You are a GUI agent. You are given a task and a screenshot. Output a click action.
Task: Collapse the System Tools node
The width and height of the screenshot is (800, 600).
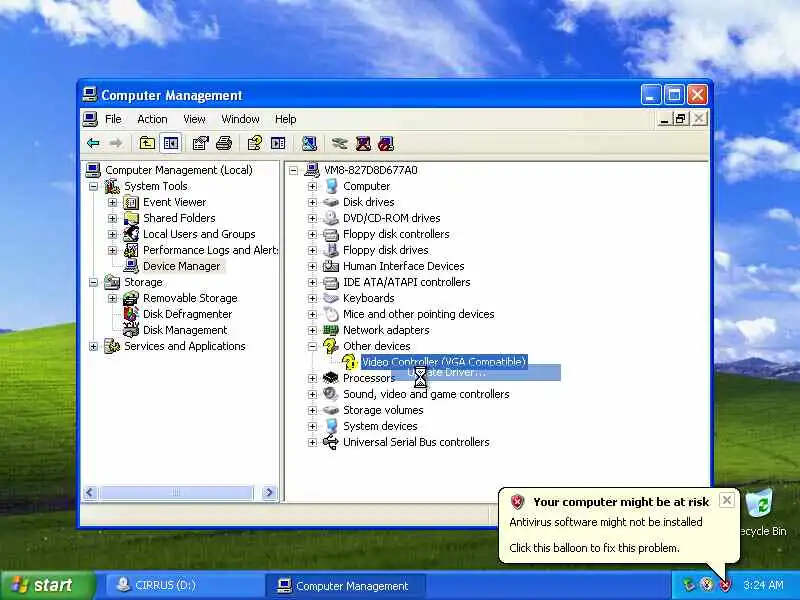[93, 187]
